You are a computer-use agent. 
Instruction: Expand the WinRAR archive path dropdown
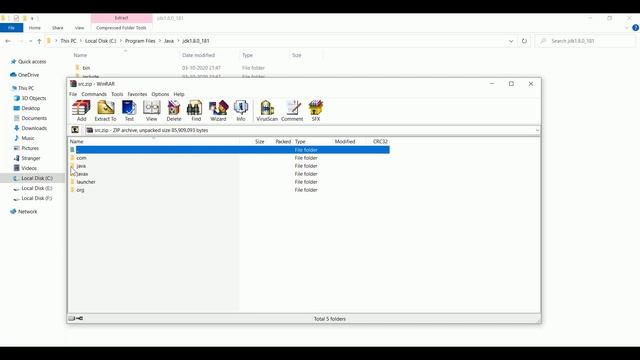coord(537,130)
